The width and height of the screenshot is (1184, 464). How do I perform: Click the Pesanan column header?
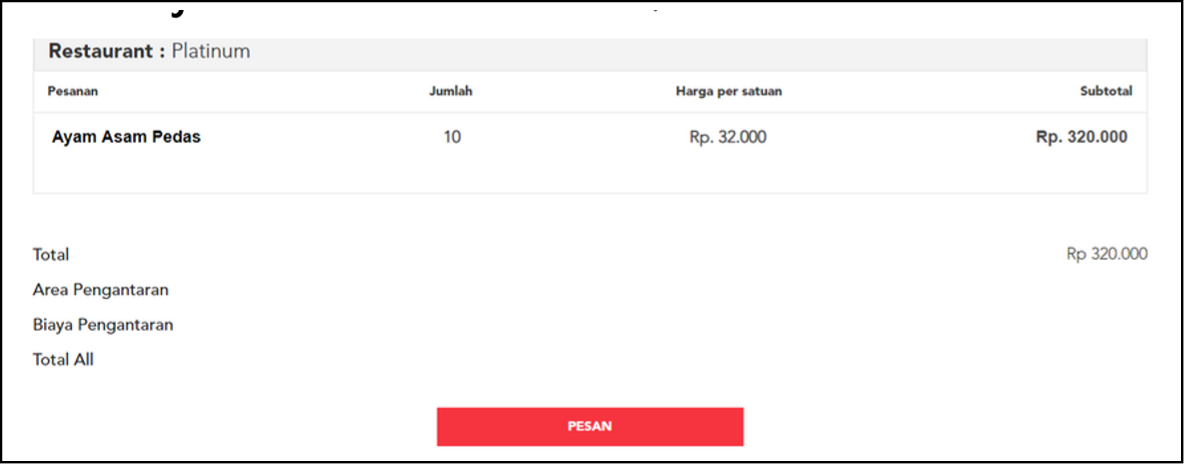point(73,91)
